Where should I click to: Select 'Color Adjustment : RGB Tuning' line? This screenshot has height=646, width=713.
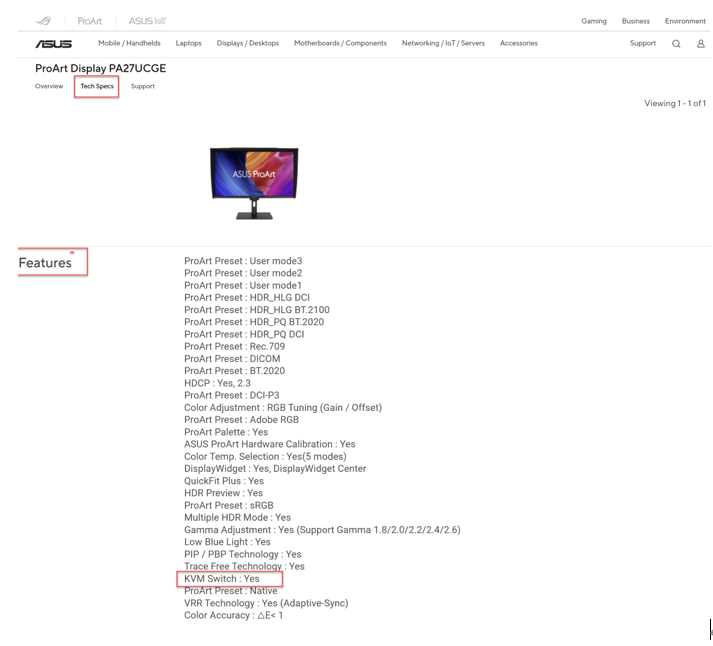[283, 408]
